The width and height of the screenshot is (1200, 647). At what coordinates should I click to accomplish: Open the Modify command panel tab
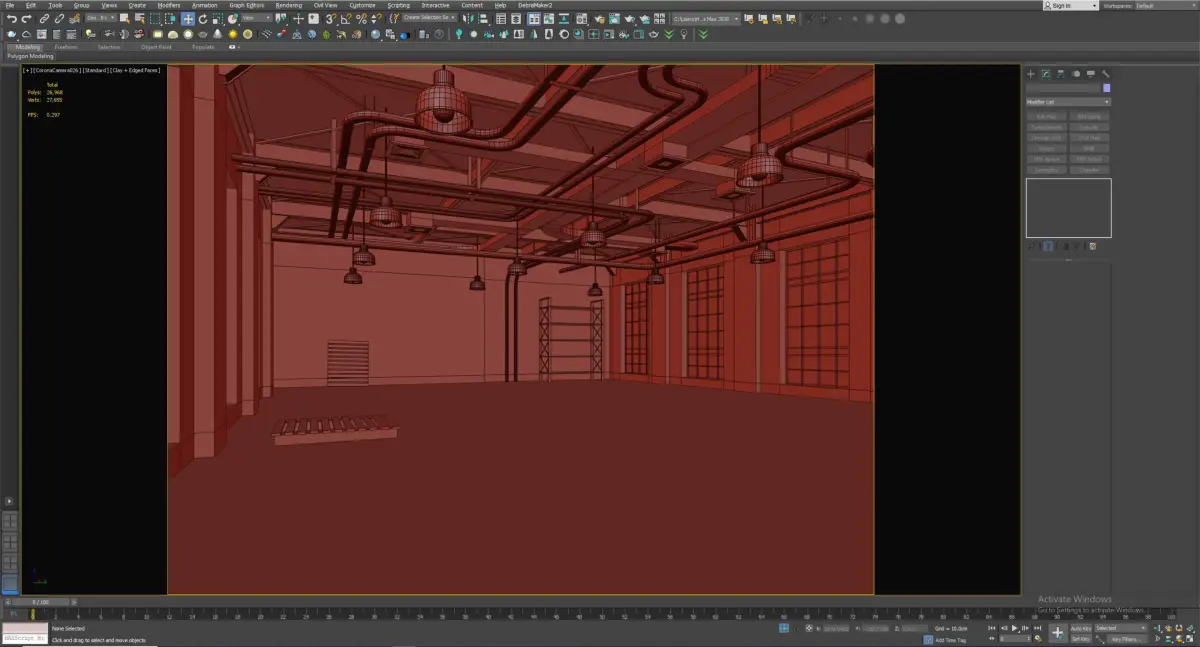click(1046, 73)
